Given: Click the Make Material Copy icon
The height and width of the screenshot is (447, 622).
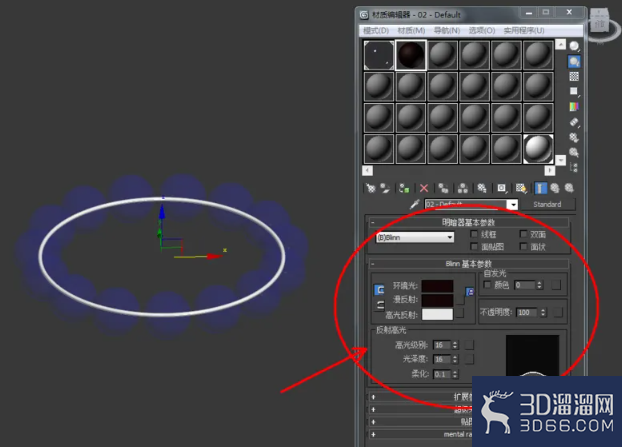Looking at the screenshot, I should click(x=443, y=188).
